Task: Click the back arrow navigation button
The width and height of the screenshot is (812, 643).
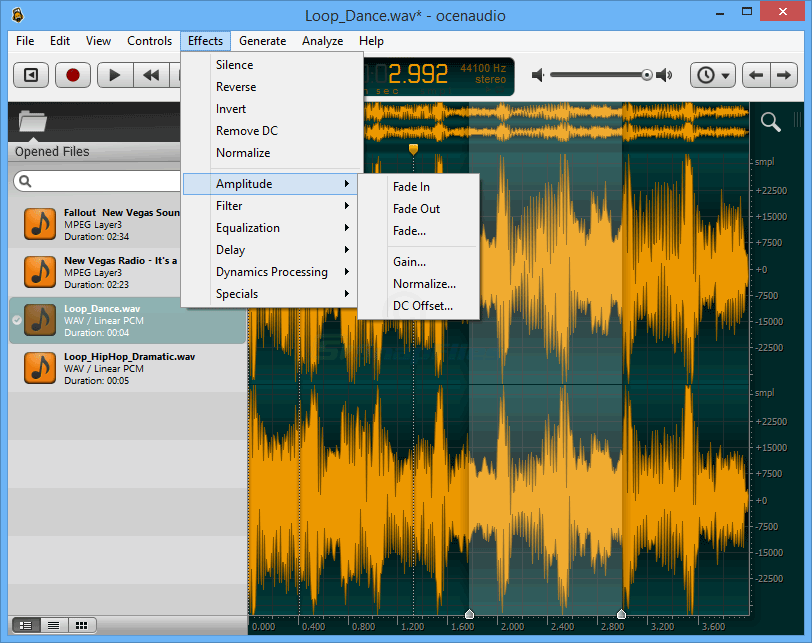Action: [x=757, y=75]
